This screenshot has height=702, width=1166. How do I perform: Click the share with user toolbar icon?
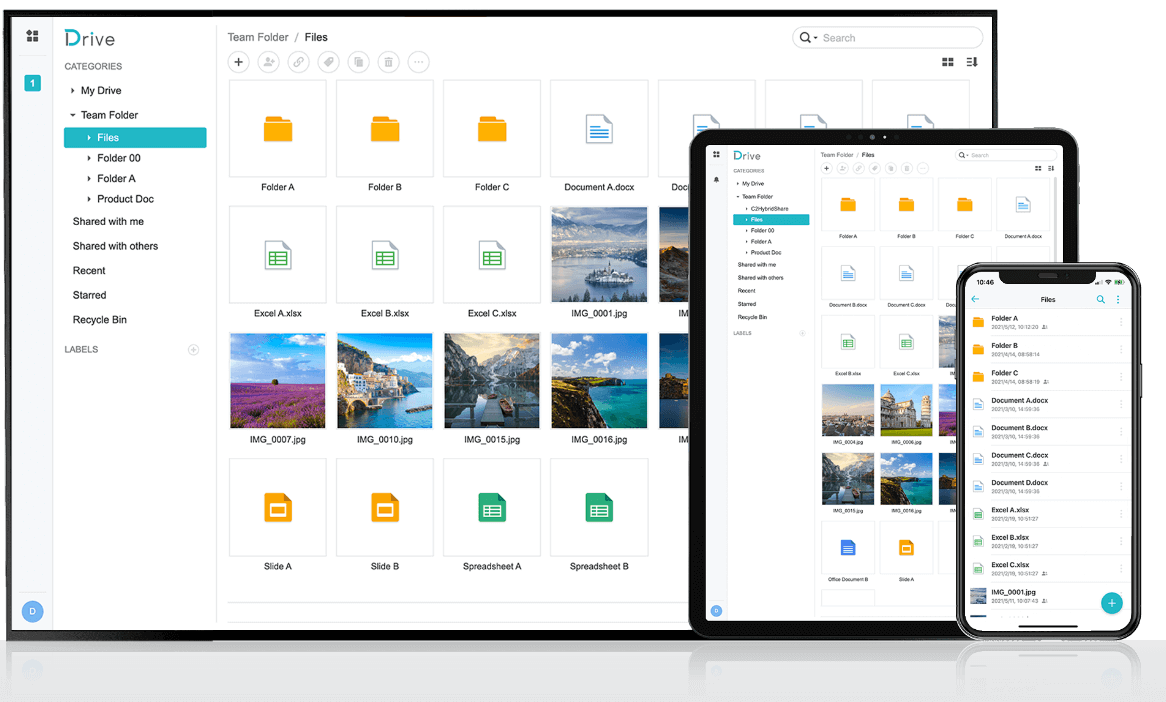tap(268, 62)
